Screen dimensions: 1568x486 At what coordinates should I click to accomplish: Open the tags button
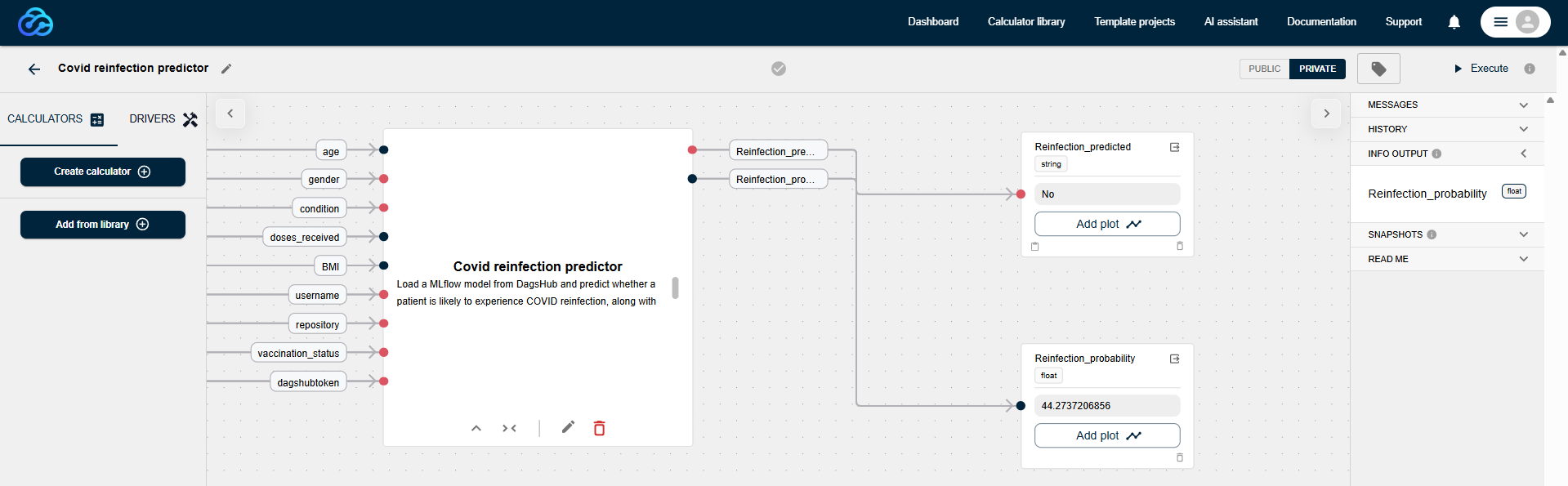pos(1378,69)
